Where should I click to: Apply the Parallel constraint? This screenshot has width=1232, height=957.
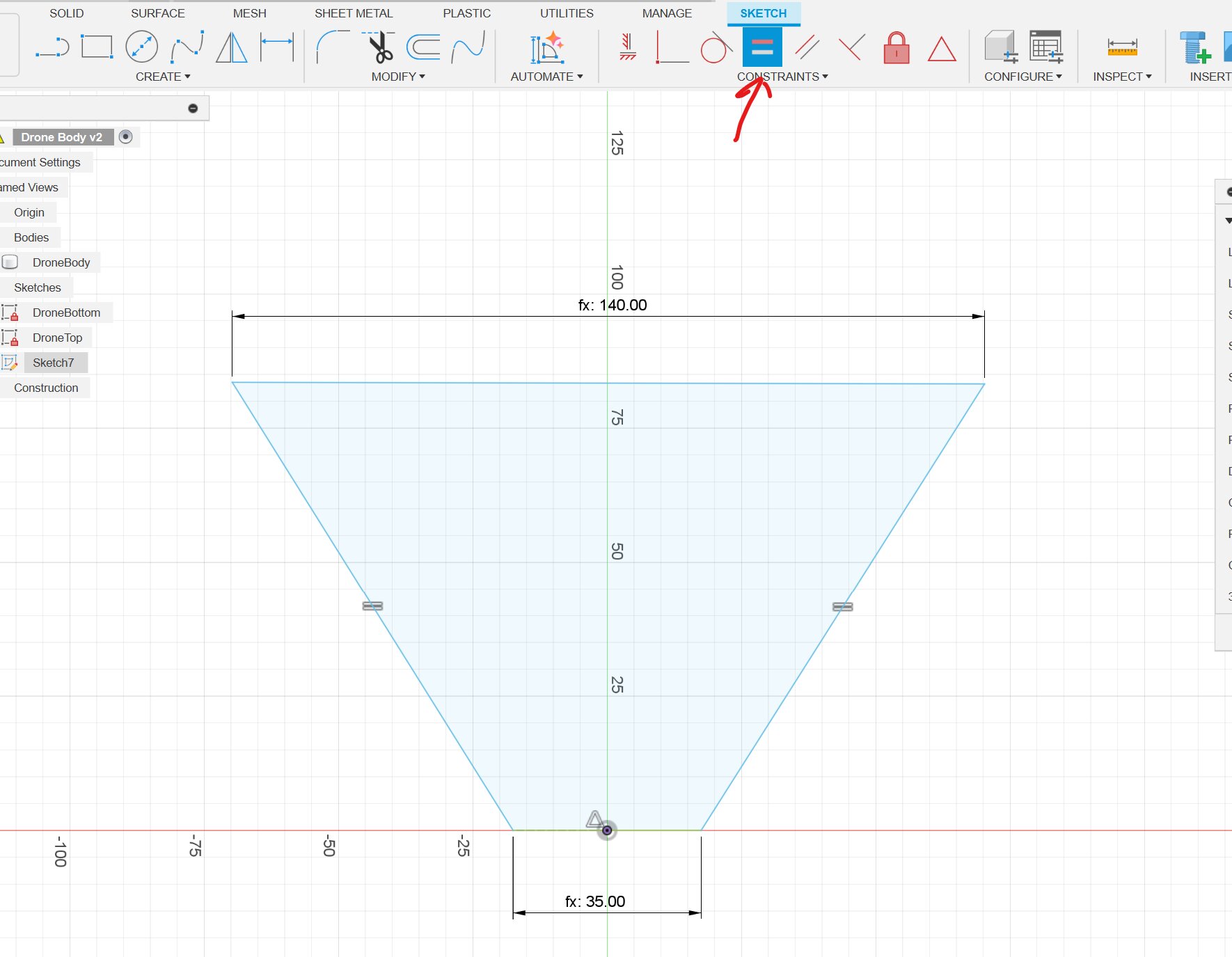[x=807, y=47]
